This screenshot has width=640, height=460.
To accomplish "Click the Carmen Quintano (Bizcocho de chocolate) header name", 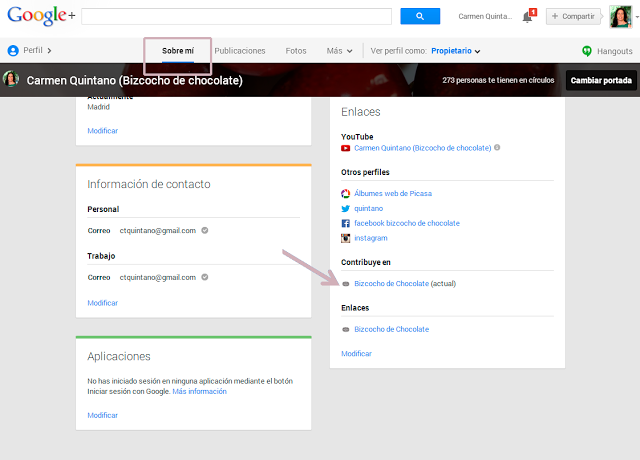I will click(135, 80).
